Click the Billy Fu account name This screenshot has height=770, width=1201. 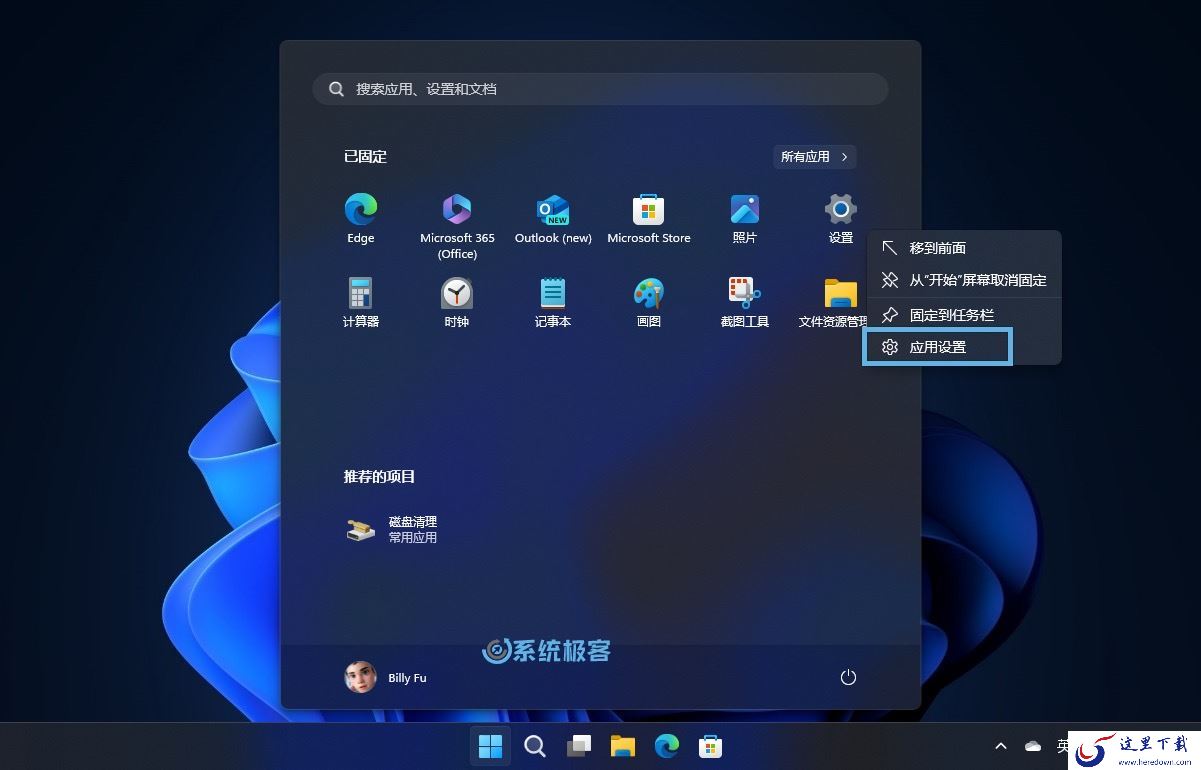pyautogui.click(x=407, y=678)
